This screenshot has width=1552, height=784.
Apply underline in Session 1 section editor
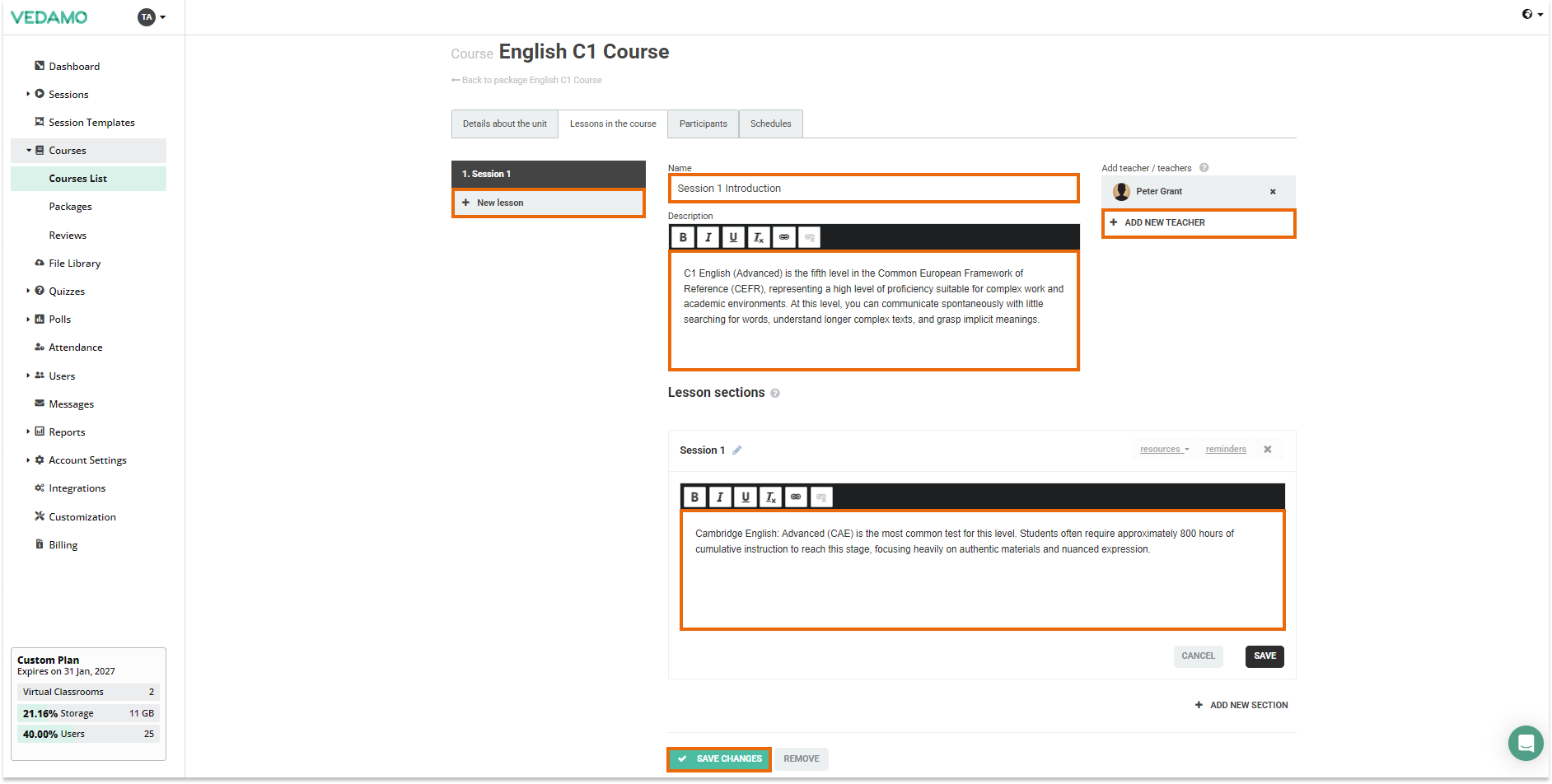coord(746,497)
